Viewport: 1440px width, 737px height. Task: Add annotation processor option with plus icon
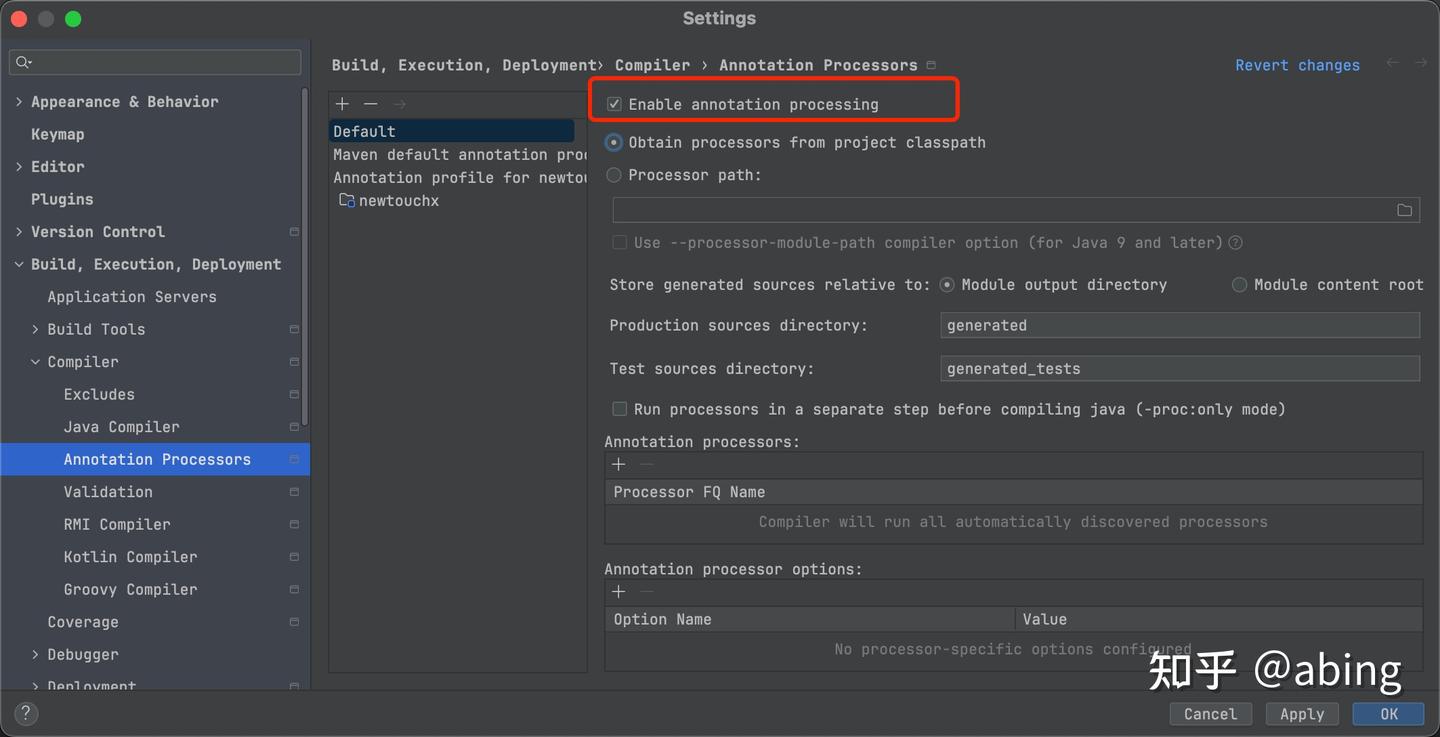(x=619, y=592)
